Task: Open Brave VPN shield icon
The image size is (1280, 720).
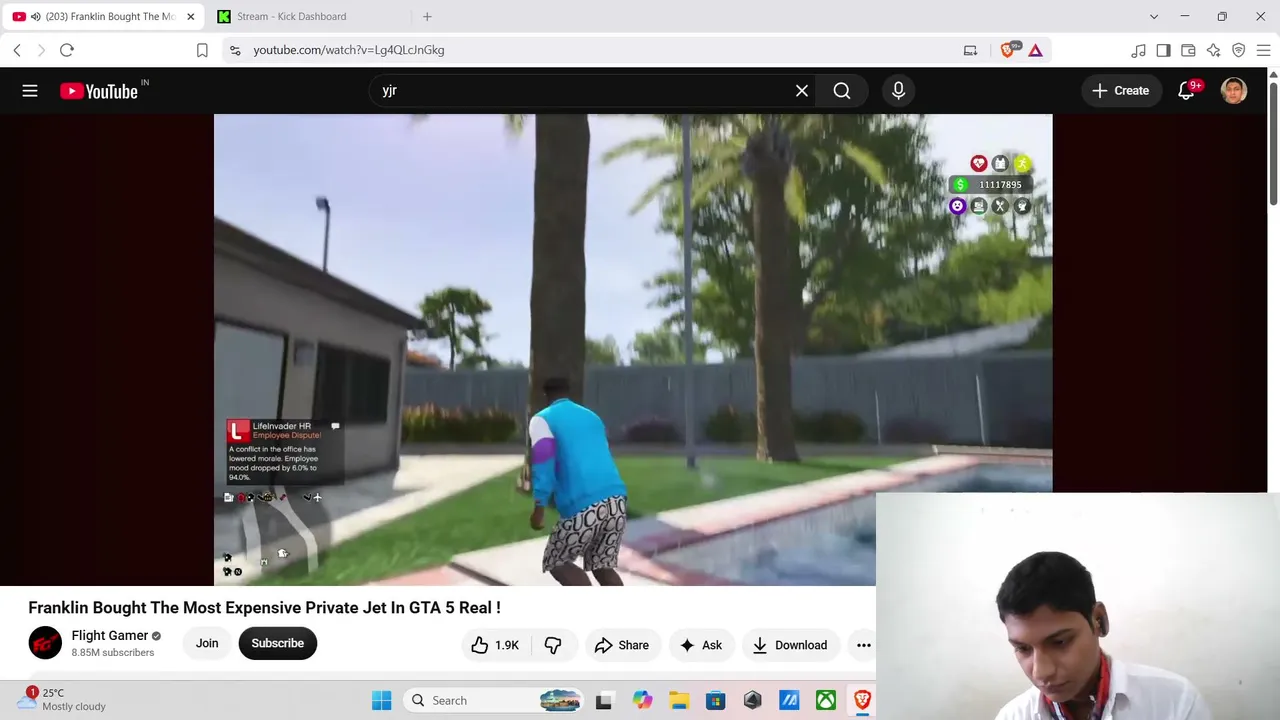Action: click(x=1238, y=50)
